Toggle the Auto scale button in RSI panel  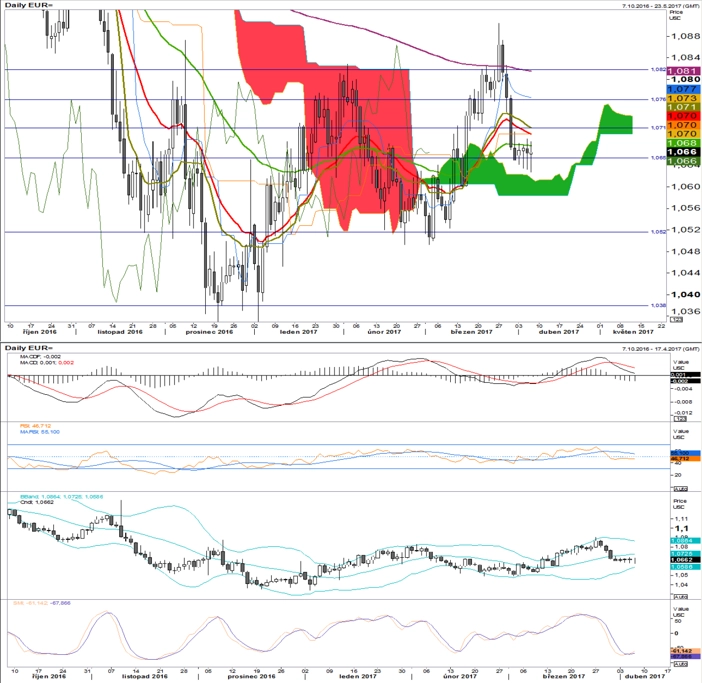pos(680,488)
